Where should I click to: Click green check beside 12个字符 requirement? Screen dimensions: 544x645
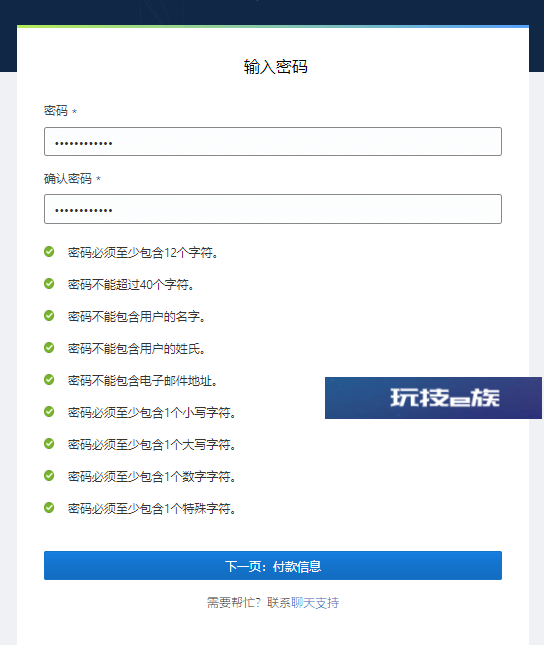click(49, 252)
